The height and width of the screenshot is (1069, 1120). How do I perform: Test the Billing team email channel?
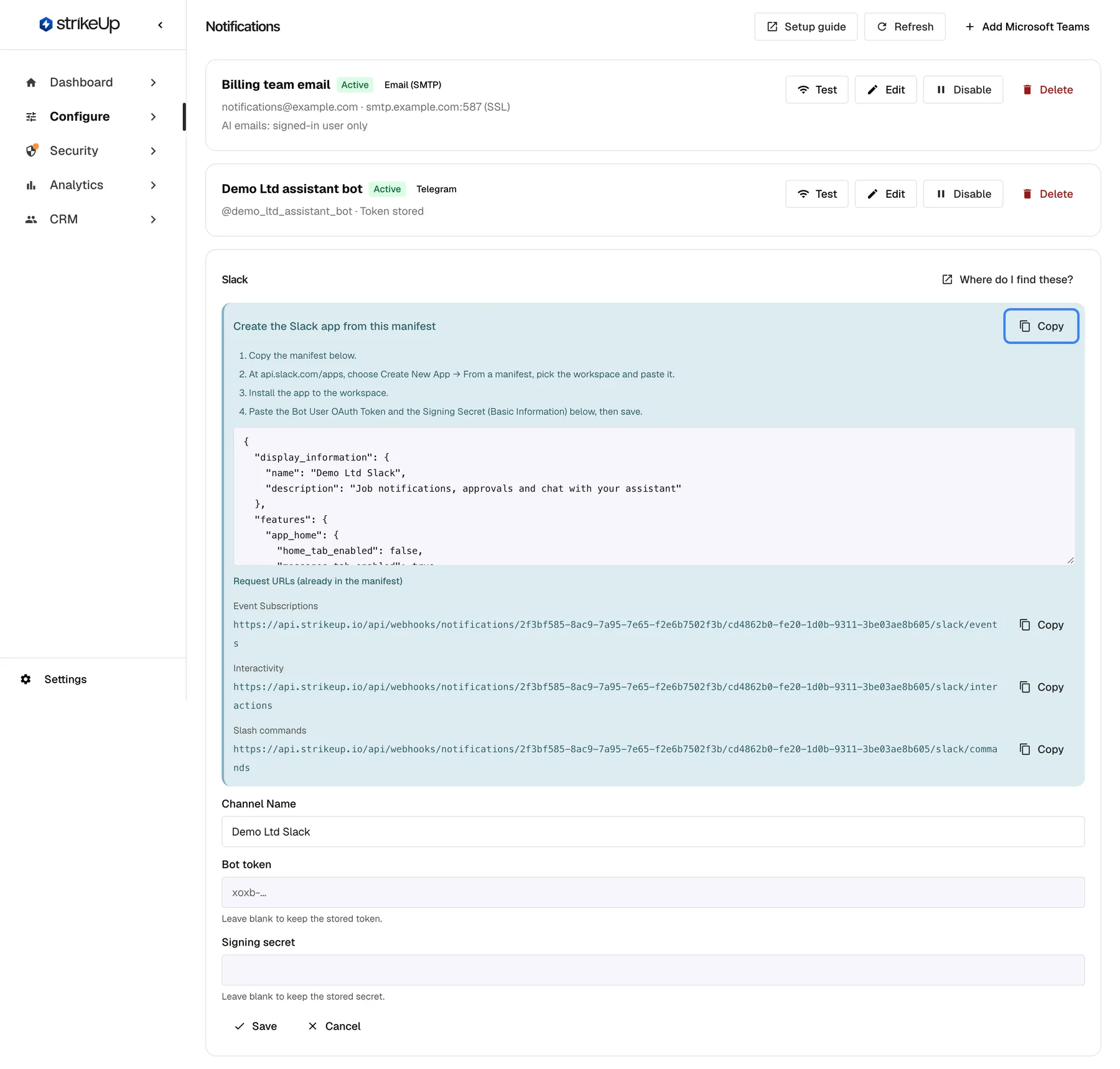point(817,90)
